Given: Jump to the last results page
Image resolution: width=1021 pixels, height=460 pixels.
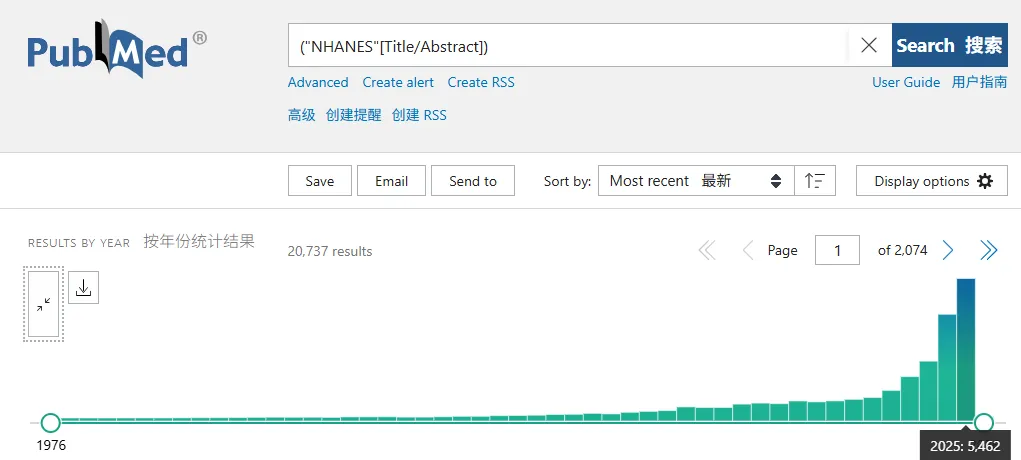Looking at the screenshot, I should click(x=988, y=250).
